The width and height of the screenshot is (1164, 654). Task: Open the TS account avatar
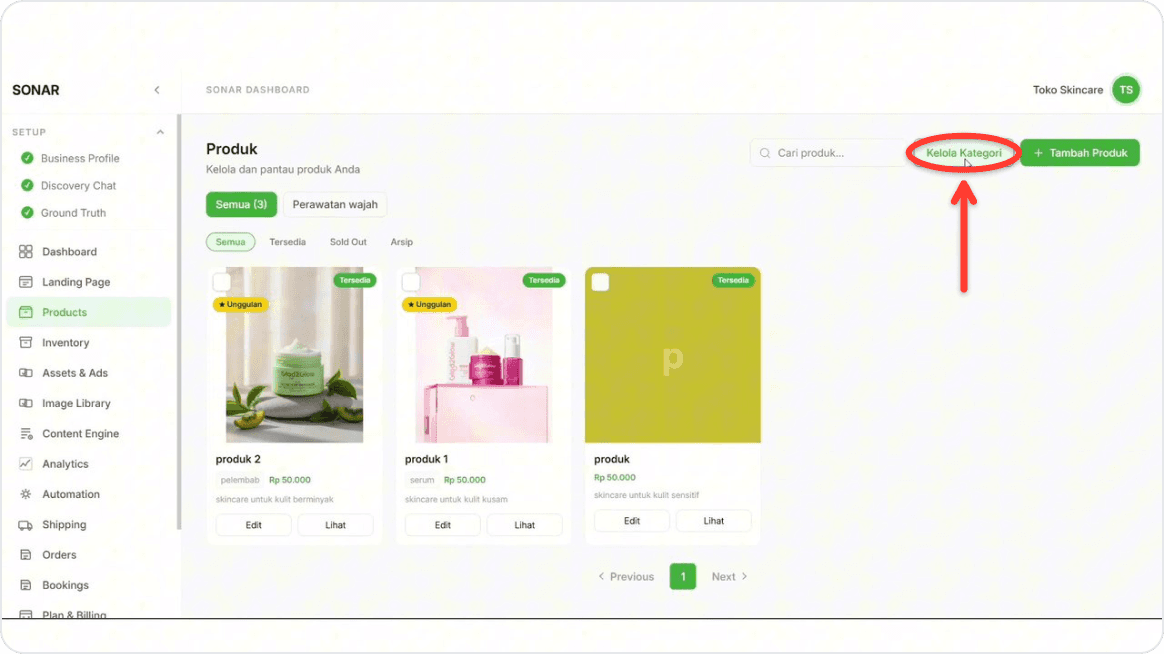point(1126,90)
